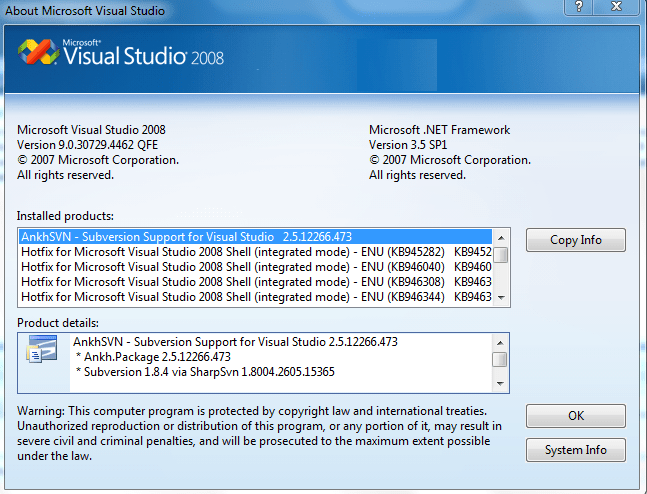Screen dimensions: 647x494
Task: Click the product details scroll up arrow
Action: [500, 343]
